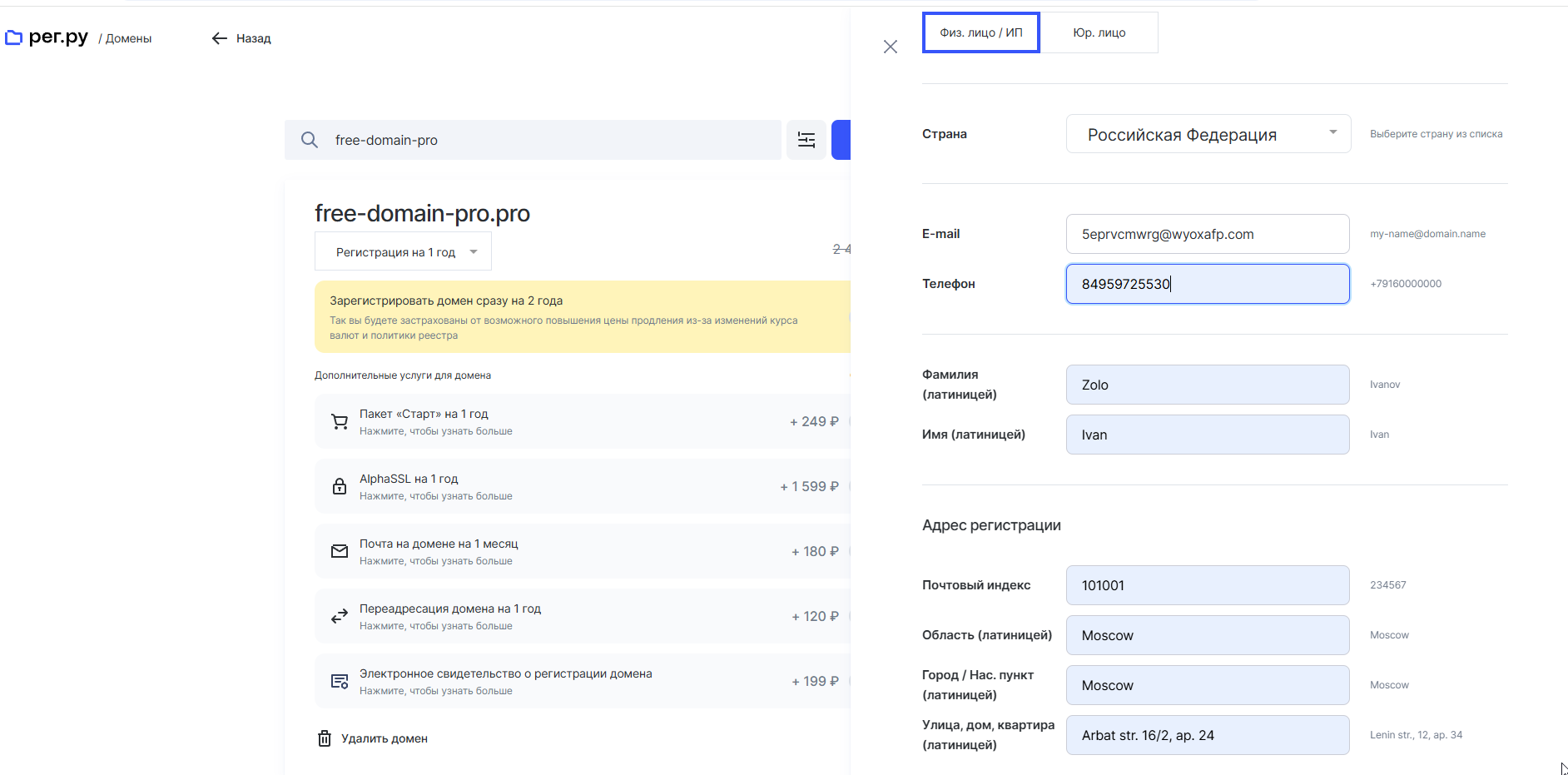Click the arrows icon for Переадресация домена

tap(340, 617)
